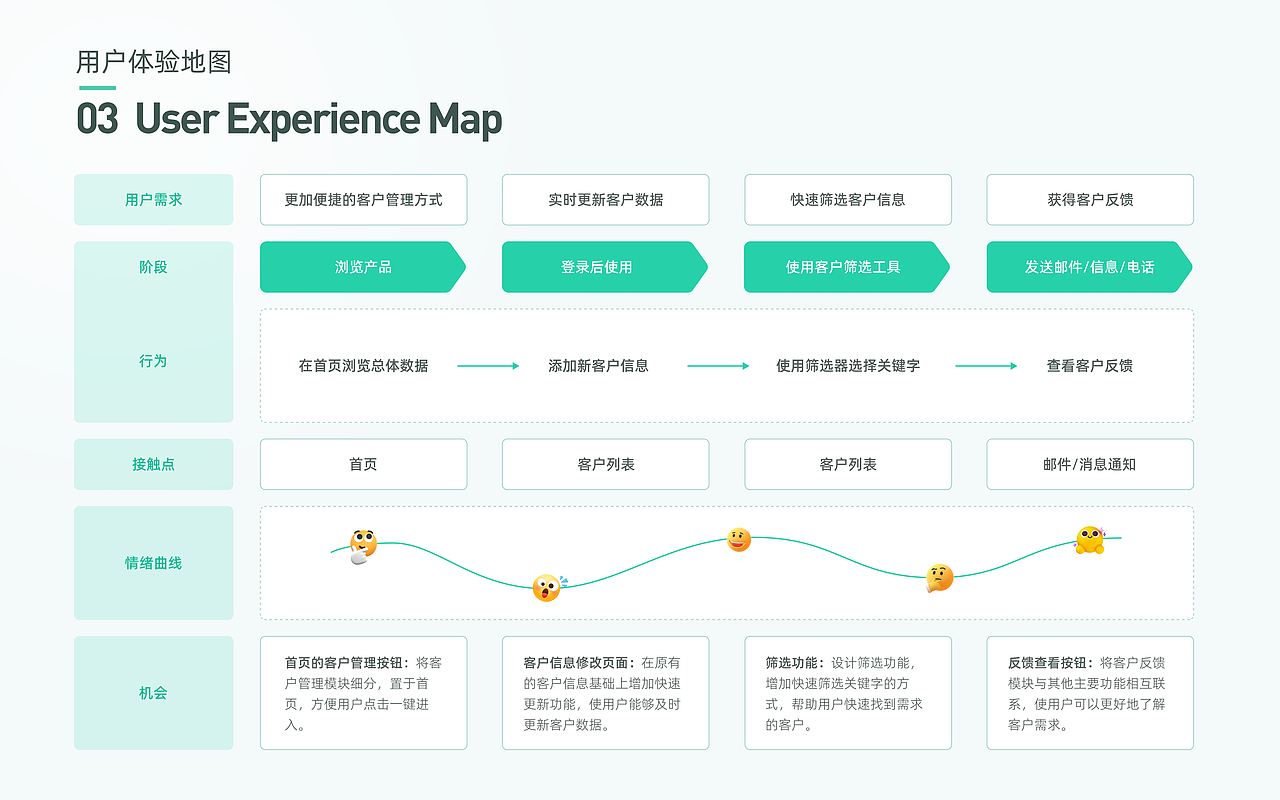Click 客户列表 touchpoint under 使用客户筛选工具 stage
The image size is (1280, 800).
coord(848,464)
